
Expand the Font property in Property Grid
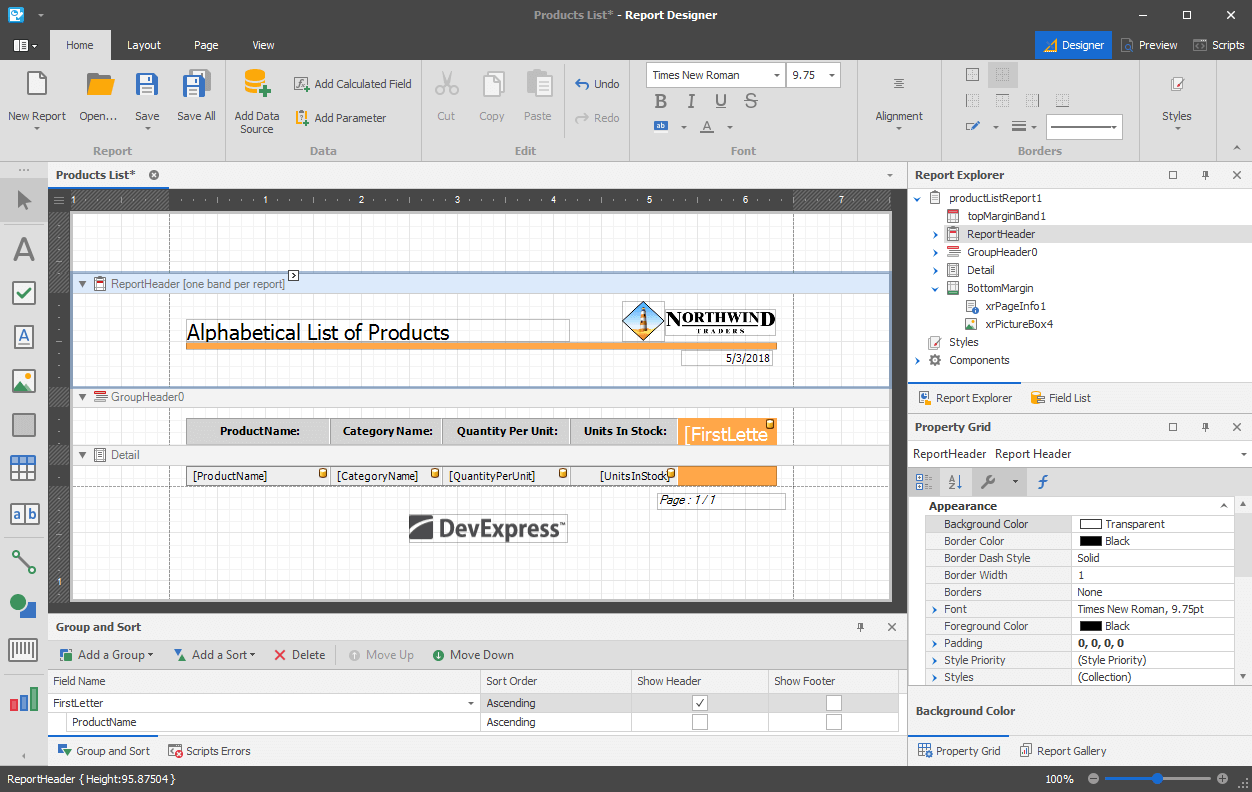pyautogui.click(x=934, y=609)
